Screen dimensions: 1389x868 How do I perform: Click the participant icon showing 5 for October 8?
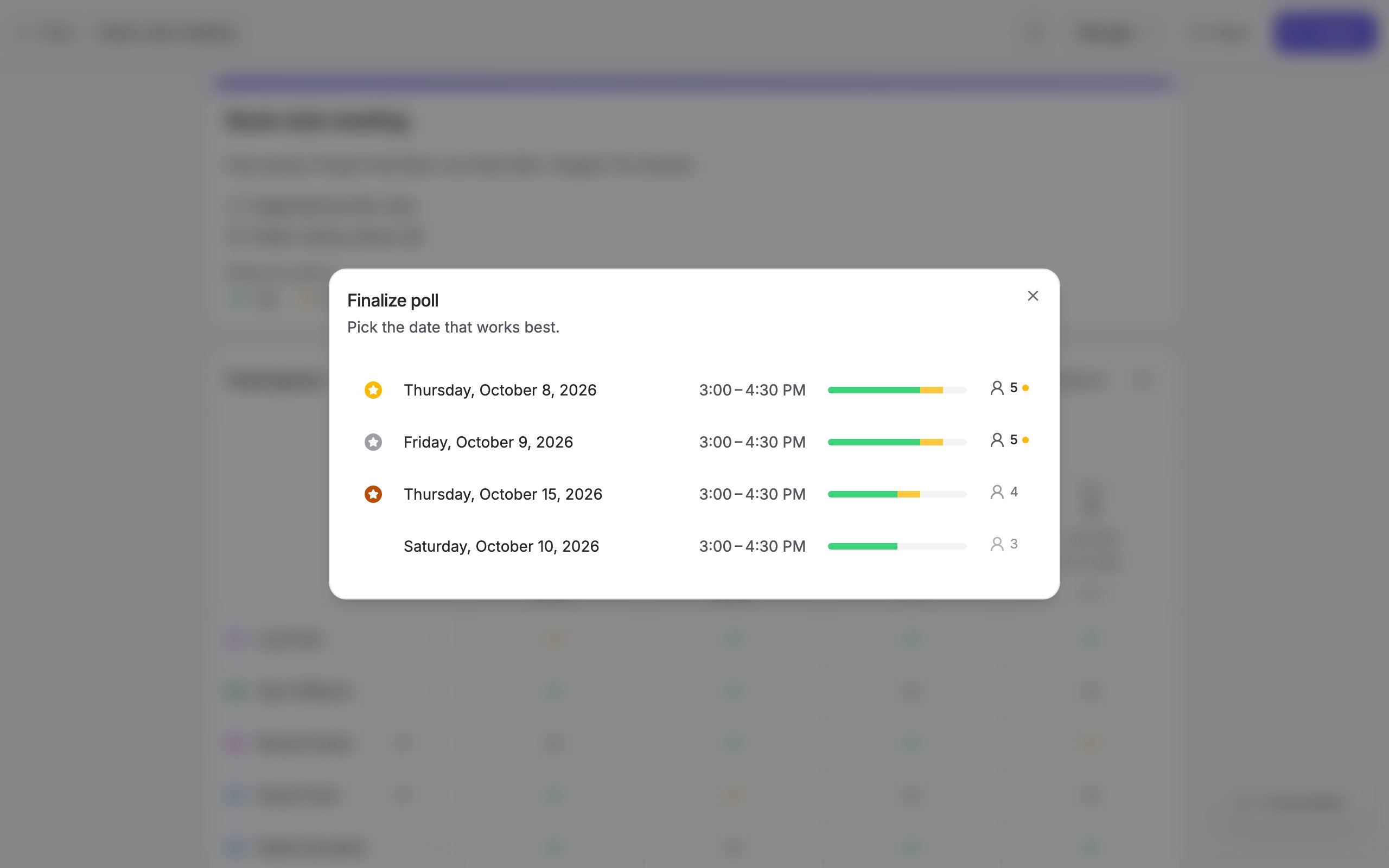(997, 388)
